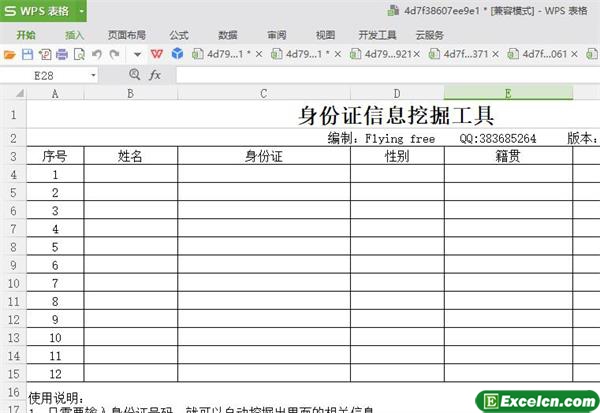Image resolution: width=600 pixels, height=413 pixels.
Task: Switch to the 开始 ribbon tab
Action: (26, 35)
